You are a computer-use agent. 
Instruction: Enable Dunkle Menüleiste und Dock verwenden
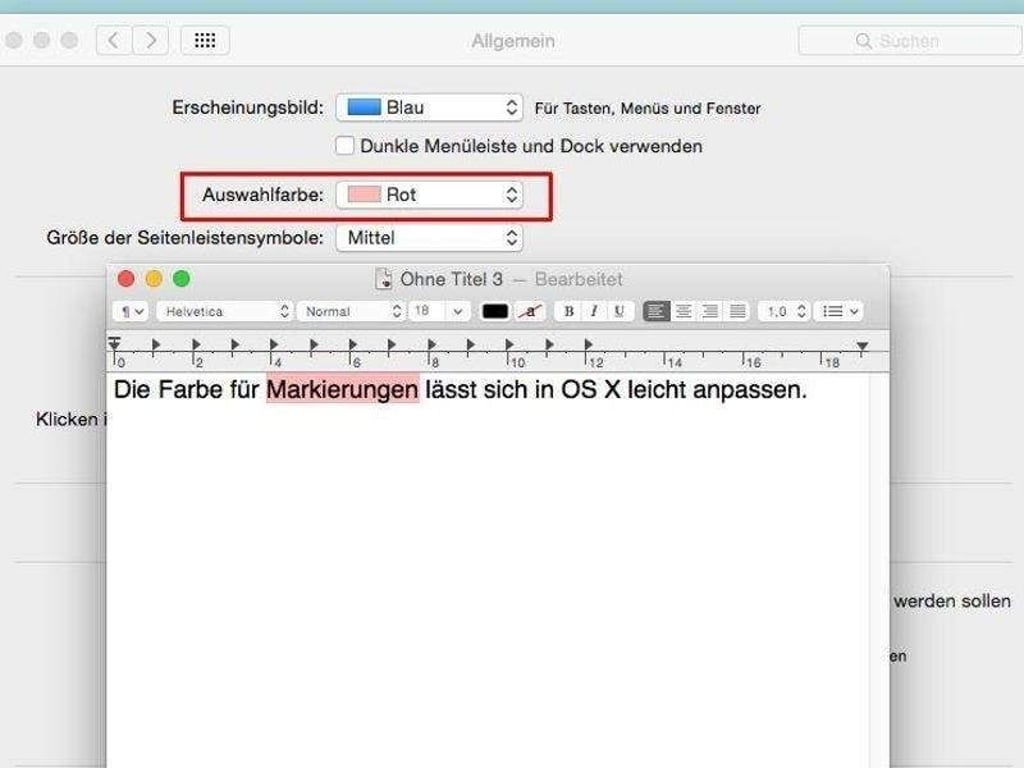pyautogui.click(x=345, y=145)
